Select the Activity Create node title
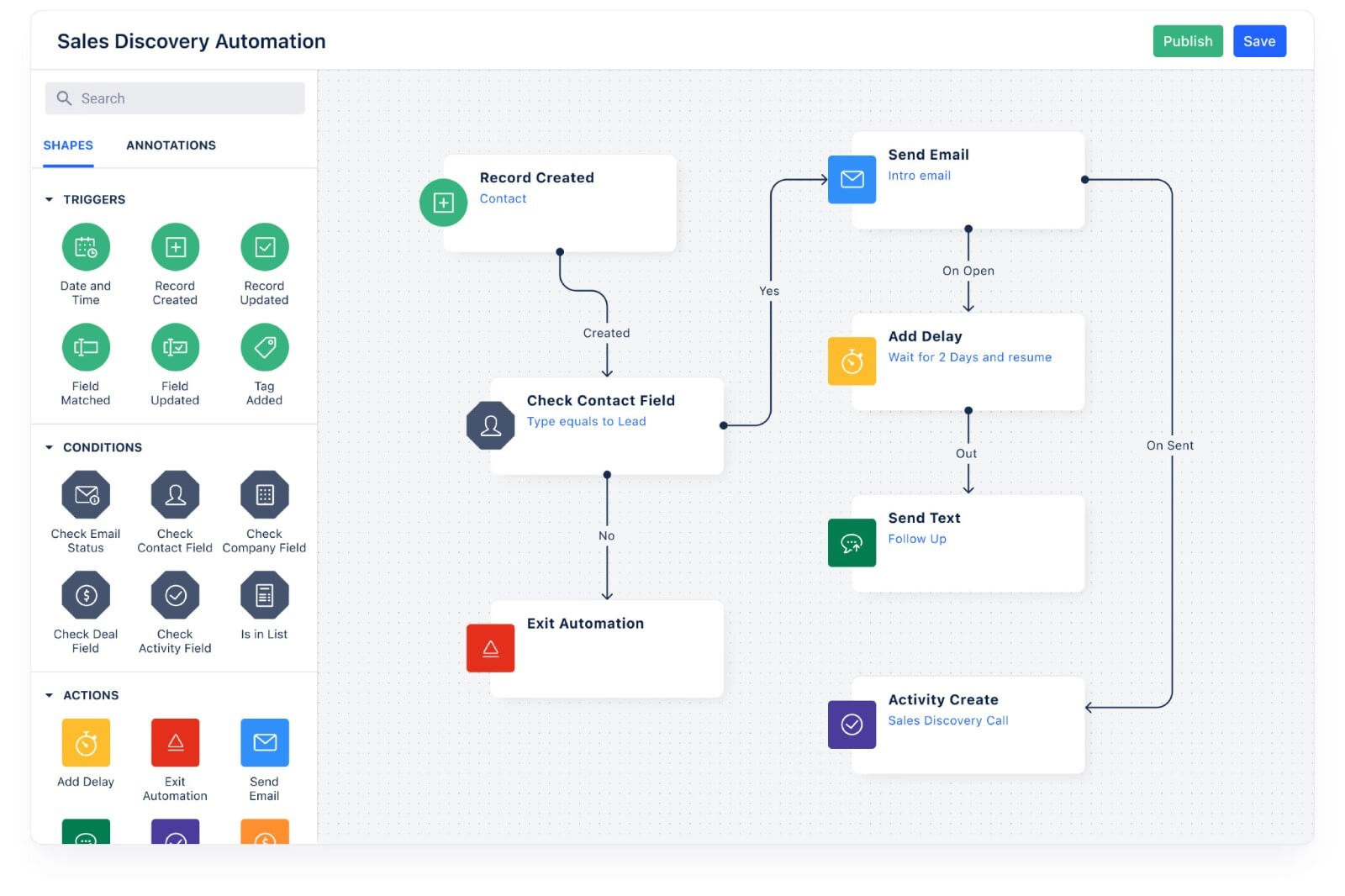 (943, 699)
